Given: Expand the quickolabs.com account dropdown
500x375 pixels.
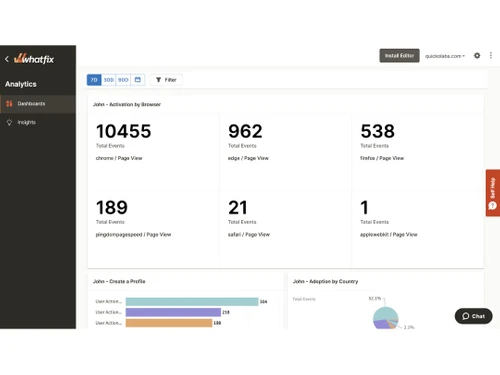Looking at the screenshot, I should coord(445,56).
